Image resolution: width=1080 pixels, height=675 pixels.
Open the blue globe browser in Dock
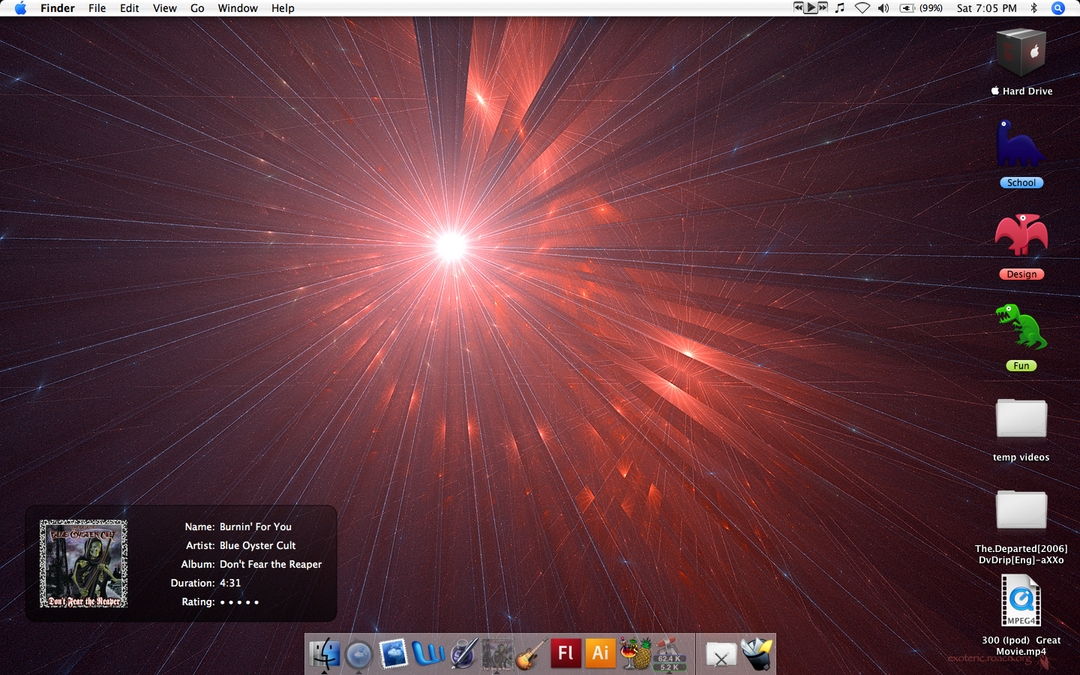click(x=358, y=654)
